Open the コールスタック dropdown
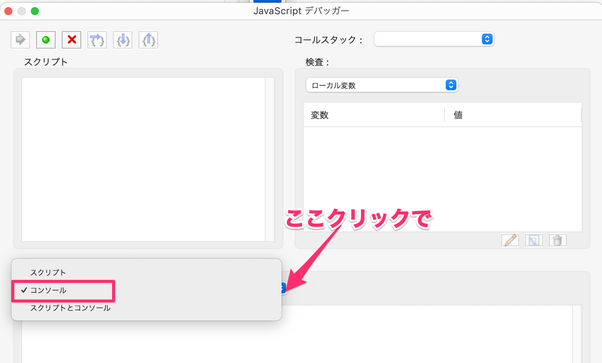 [x=434, y=39]
